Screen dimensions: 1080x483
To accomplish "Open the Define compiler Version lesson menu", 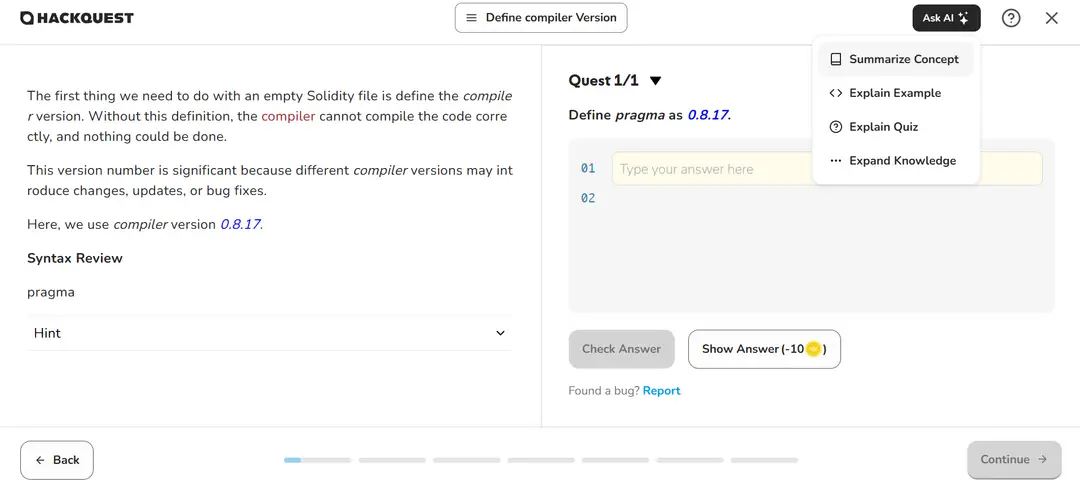I will pyautogui.click(x=541, y=18).
